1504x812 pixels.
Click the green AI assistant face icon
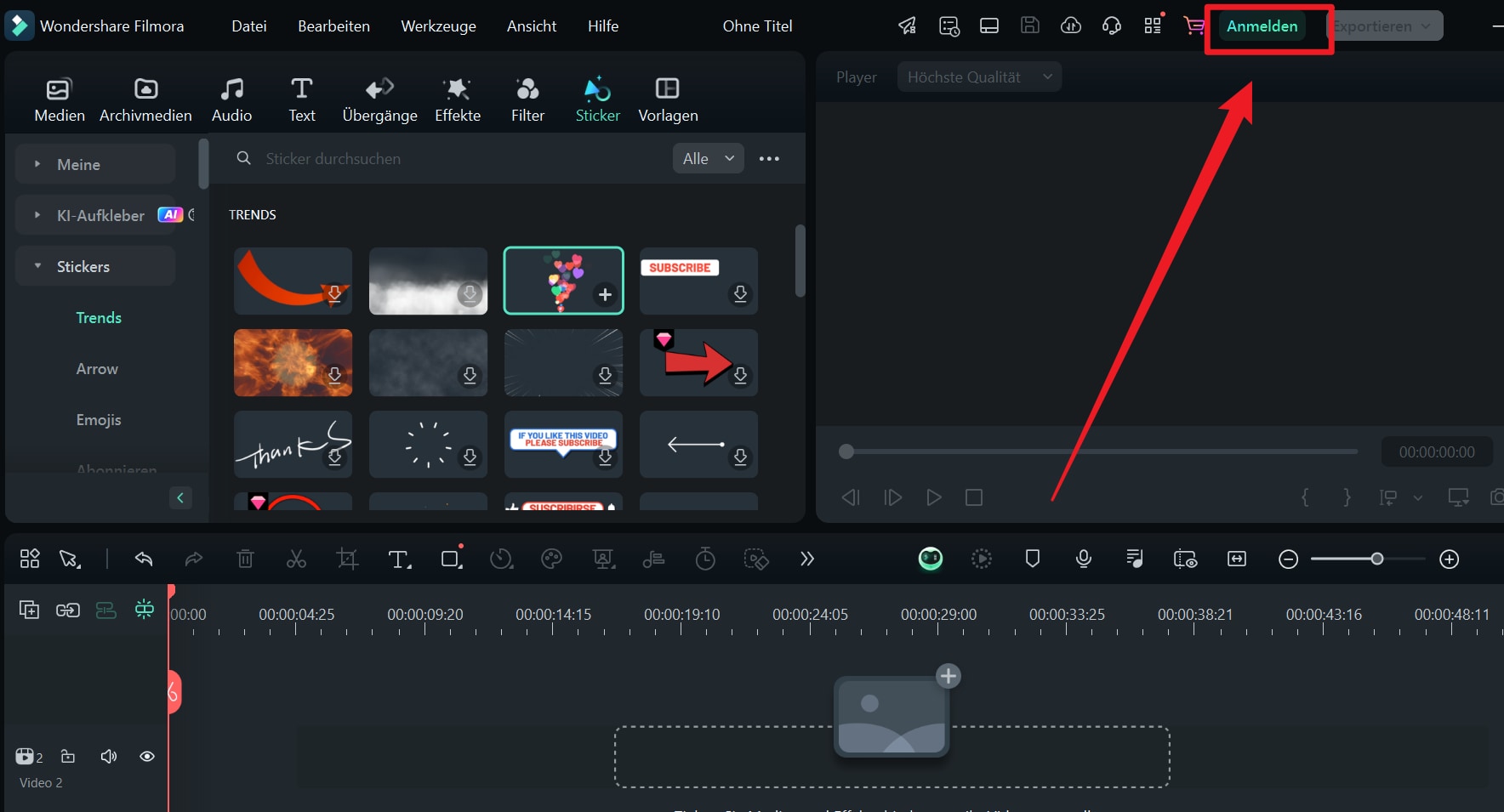point(931,559)
